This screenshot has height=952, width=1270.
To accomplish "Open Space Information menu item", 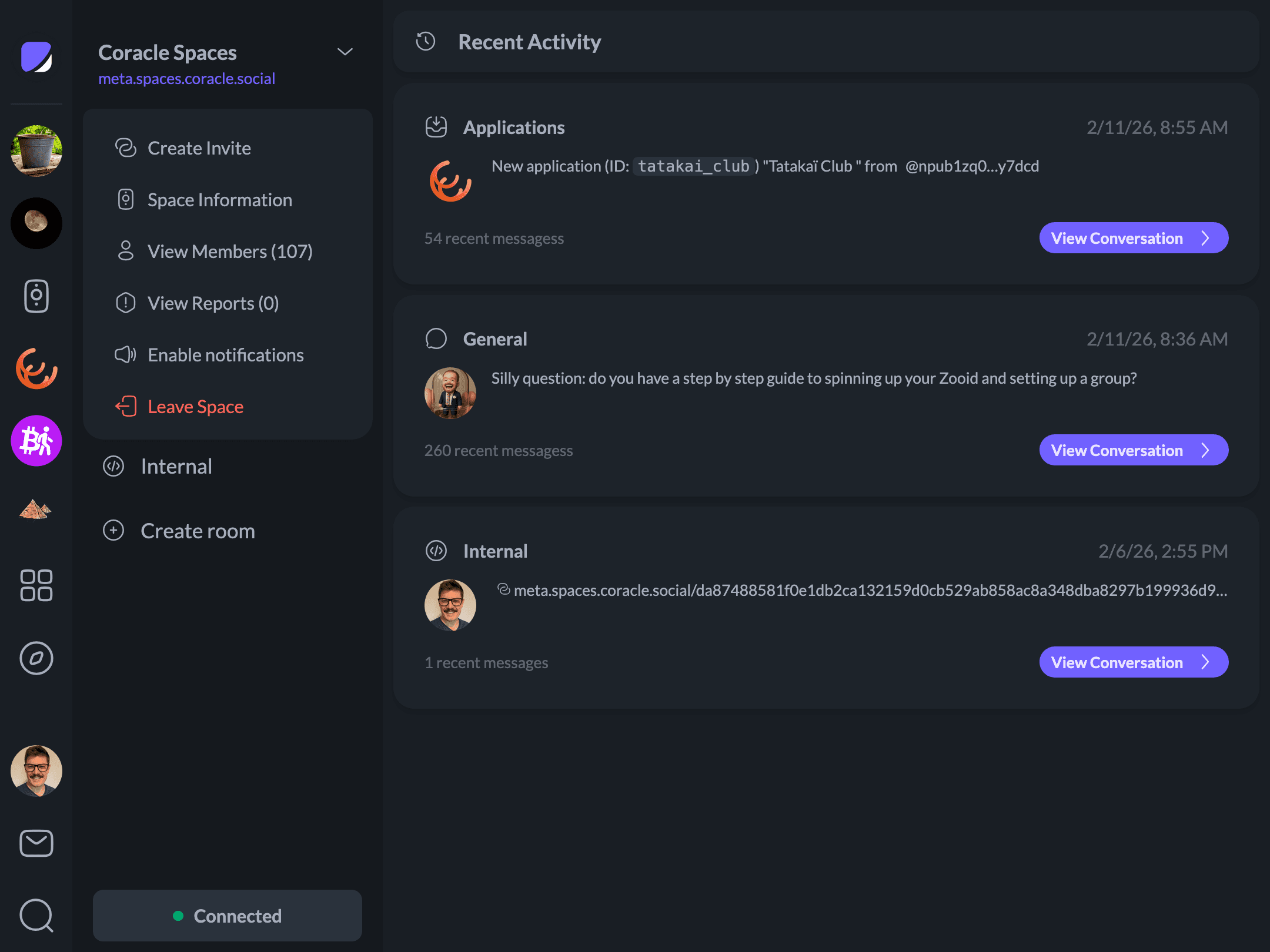I will point(219,200).
